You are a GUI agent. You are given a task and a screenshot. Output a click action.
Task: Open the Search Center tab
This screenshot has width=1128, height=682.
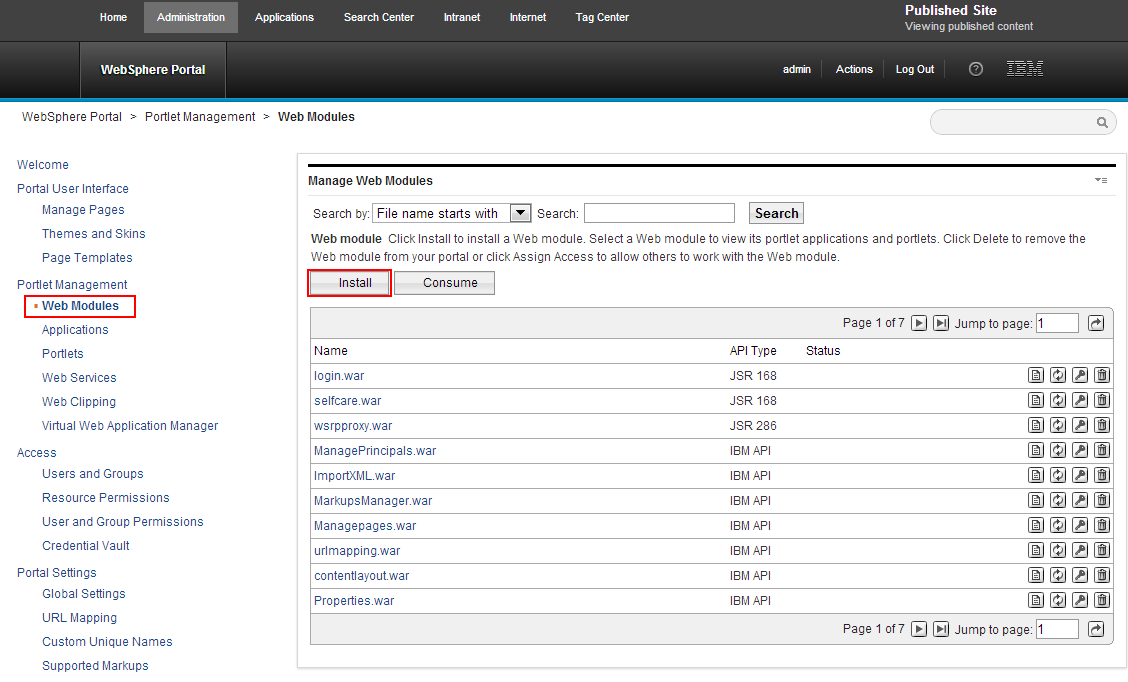[x=378, y=17]
